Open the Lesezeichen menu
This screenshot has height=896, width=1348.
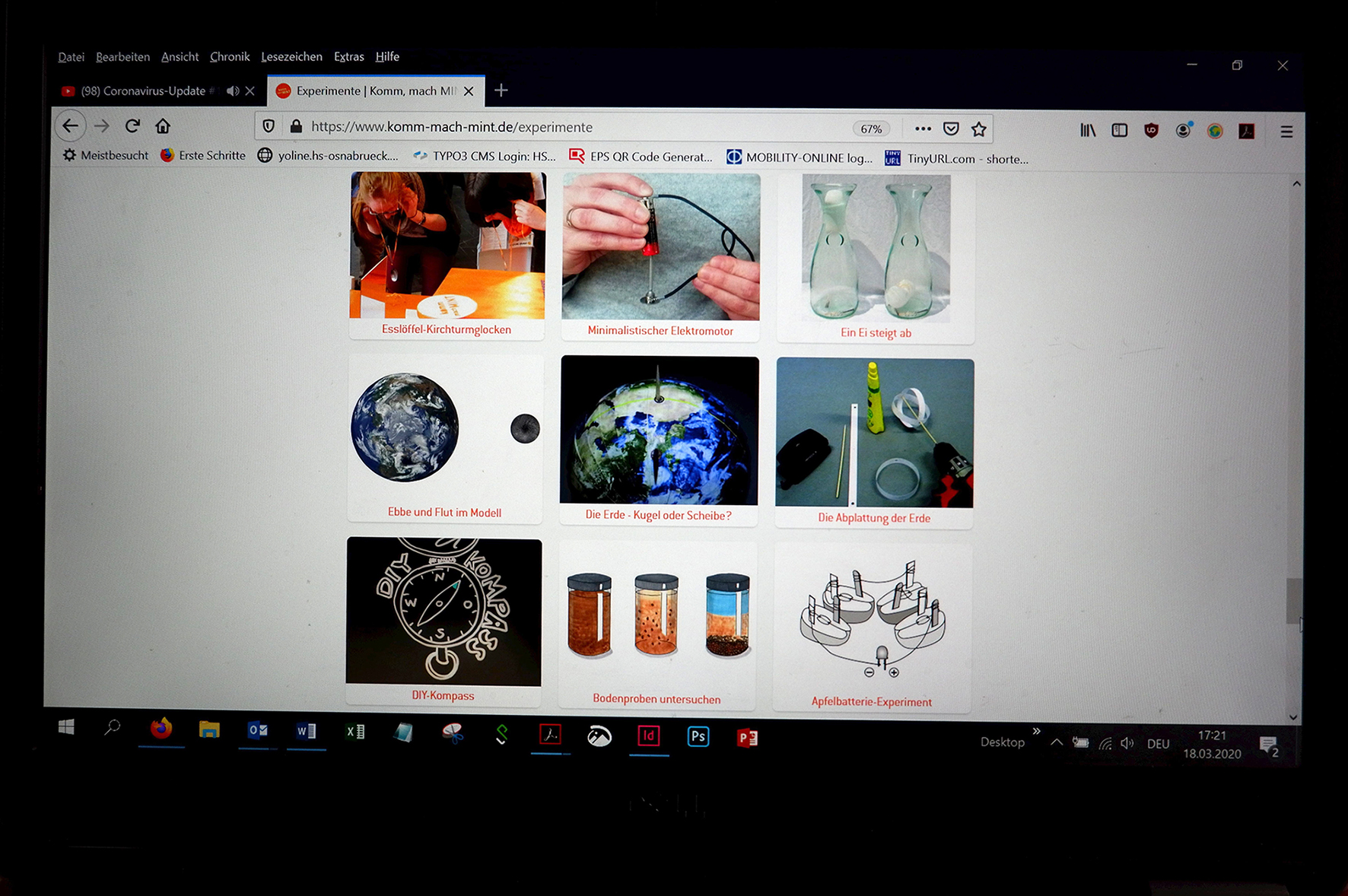pos(291,57)
